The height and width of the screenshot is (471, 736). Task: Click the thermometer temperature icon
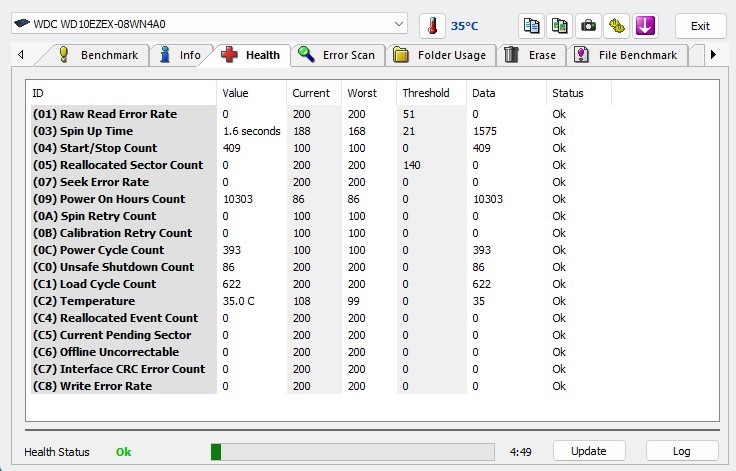click(x=432, y=25)
